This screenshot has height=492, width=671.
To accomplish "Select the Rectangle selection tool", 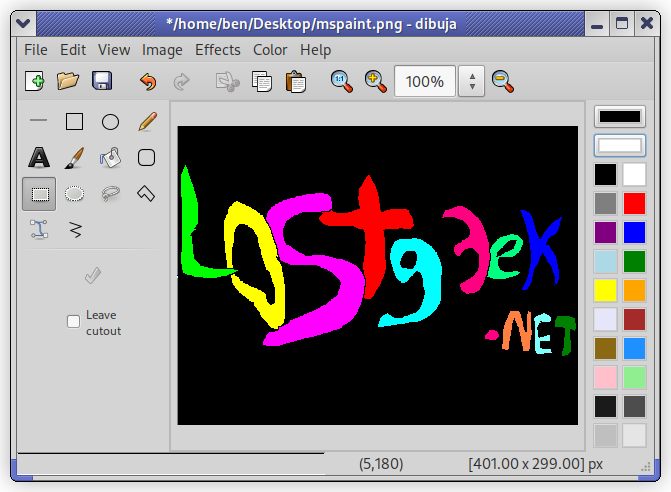I will (x=39, y=194).
